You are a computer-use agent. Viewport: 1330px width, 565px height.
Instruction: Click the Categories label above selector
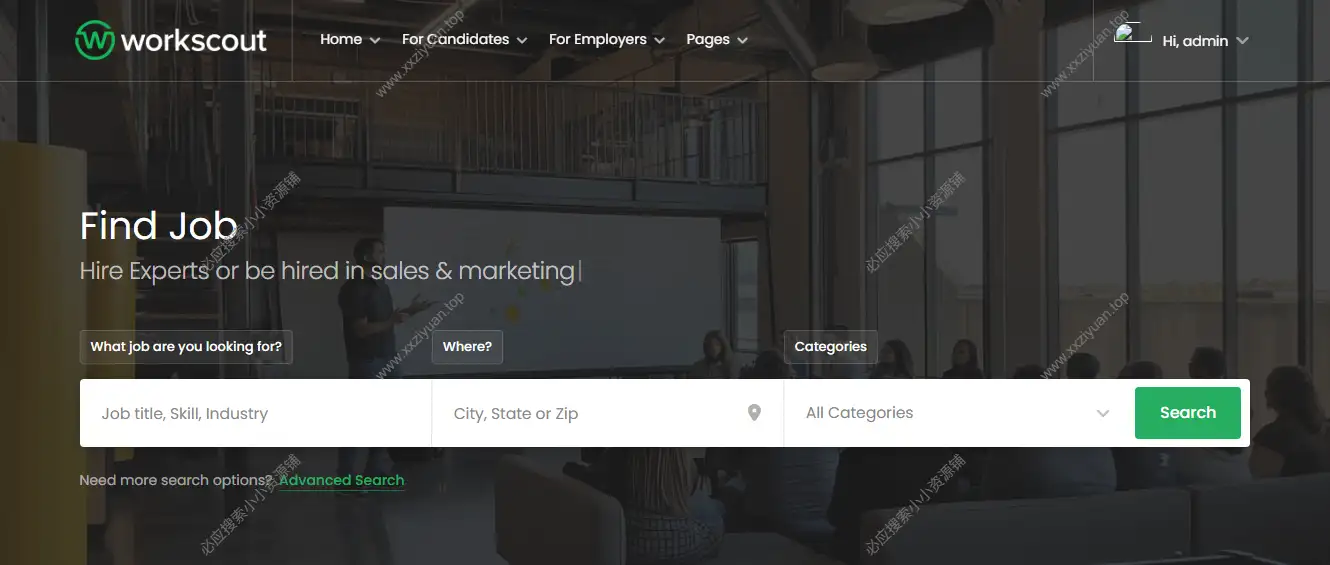(x=831, y=347)
